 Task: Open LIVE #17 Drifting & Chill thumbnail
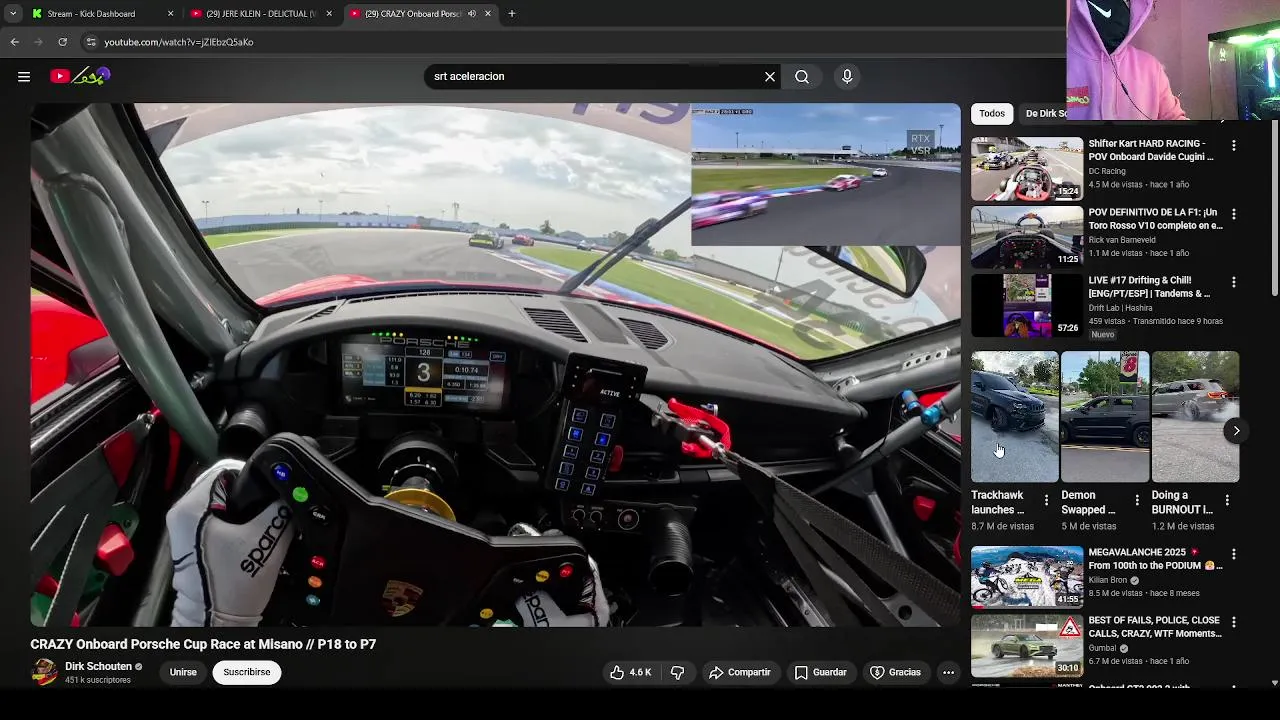[1026, 305]
